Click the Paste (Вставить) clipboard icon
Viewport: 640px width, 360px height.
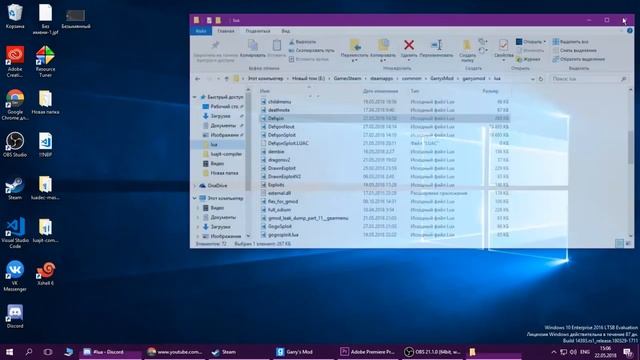tap(277, 45)
